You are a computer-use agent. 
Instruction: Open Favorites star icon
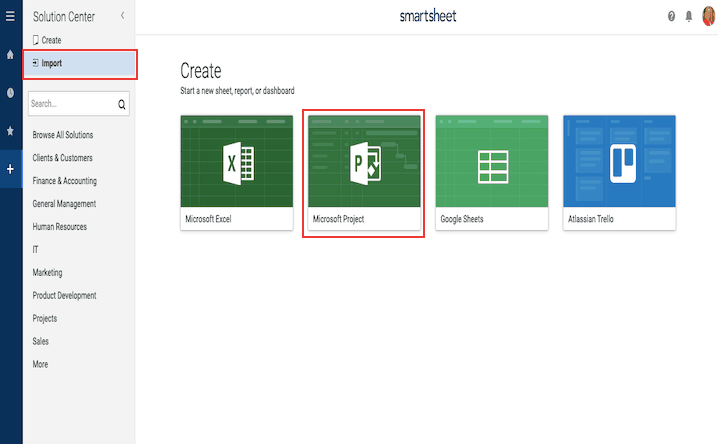coord(10,130)
